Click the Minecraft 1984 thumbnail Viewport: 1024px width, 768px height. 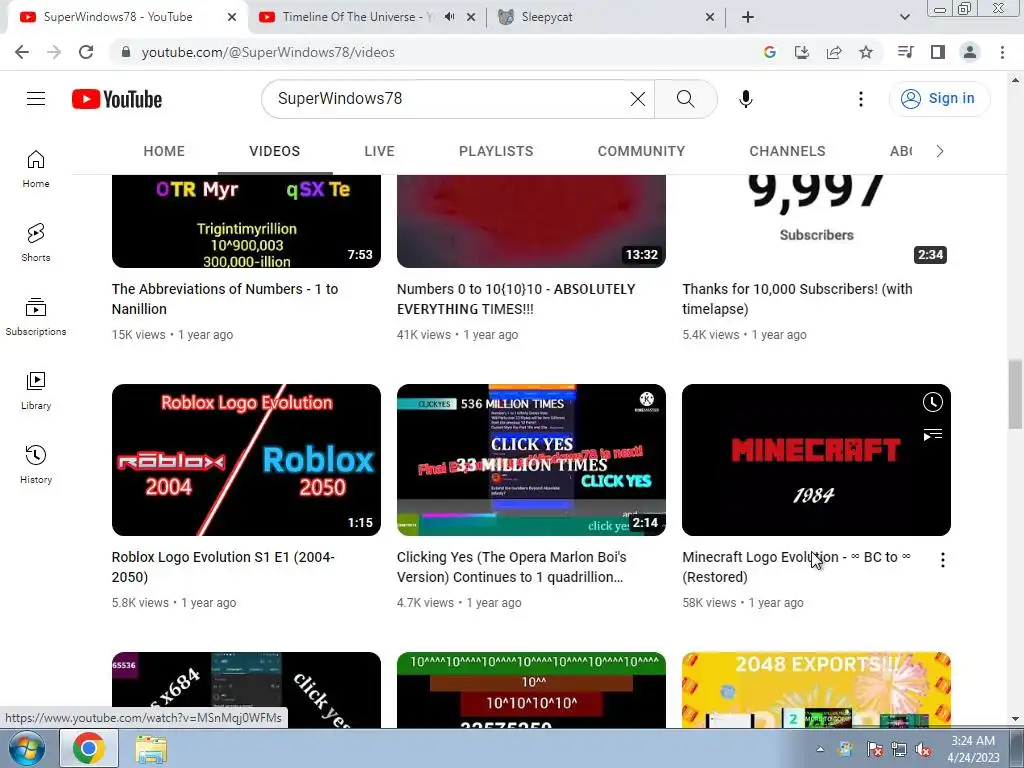pyautogui.click(x=816, y=460)
